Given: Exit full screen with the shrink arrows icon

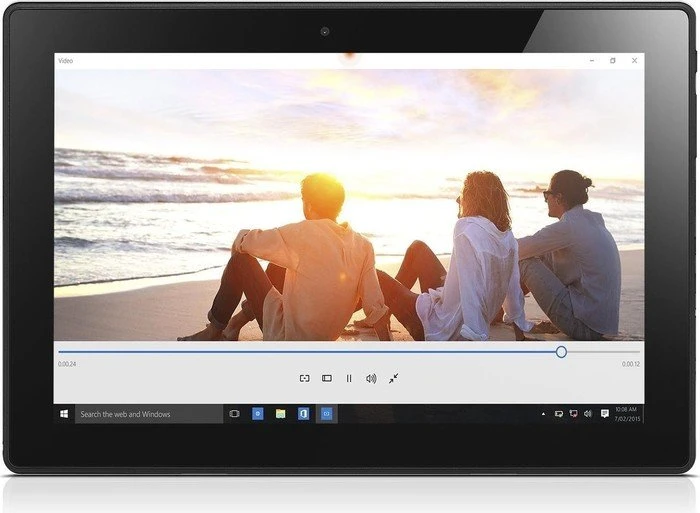Looking at the screenshot, I should [393, 379].
